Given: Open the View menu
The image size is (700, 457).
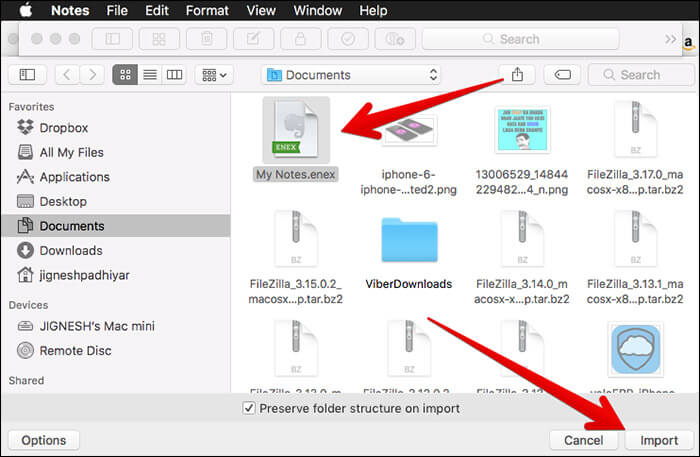Looking at the screenshot, I should pos(261,10).
